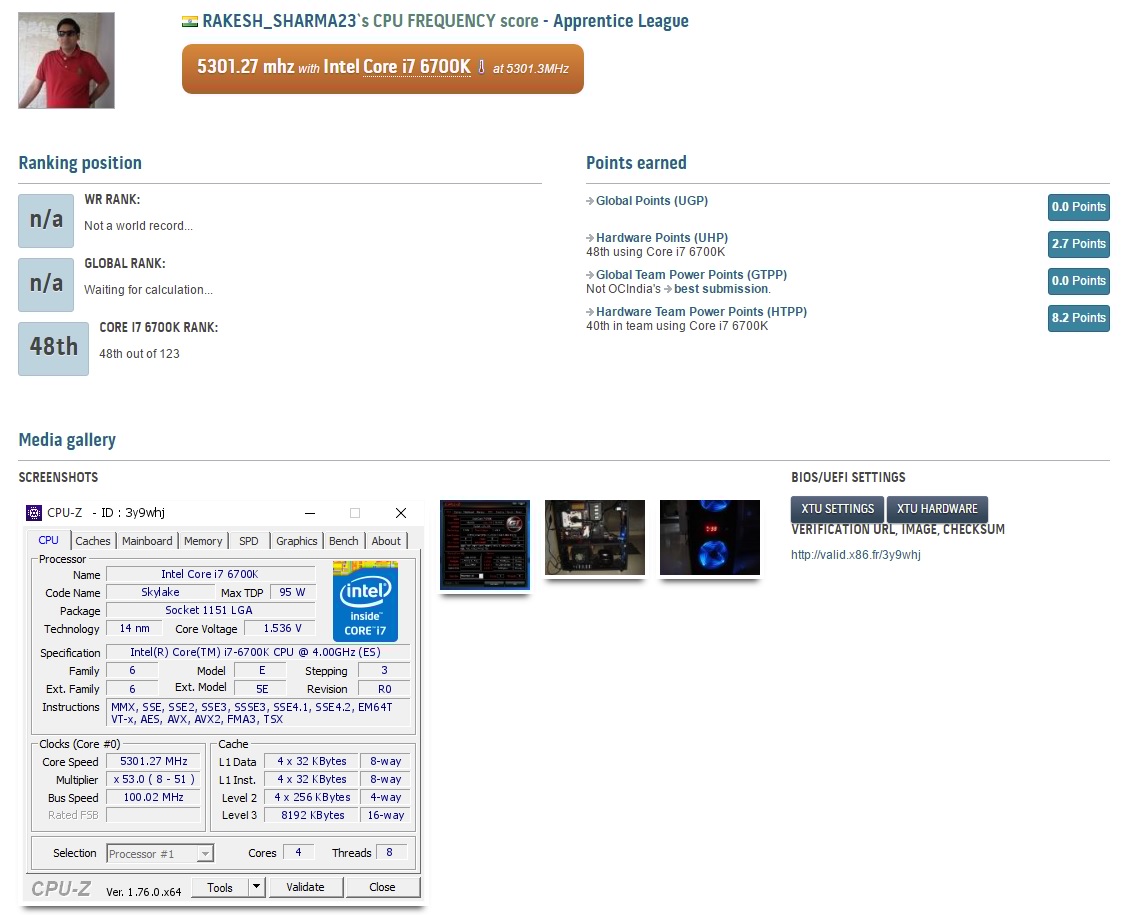
Task: Expand the Tools dropdown arrow in CPU-Z
Action: [256, 887]
